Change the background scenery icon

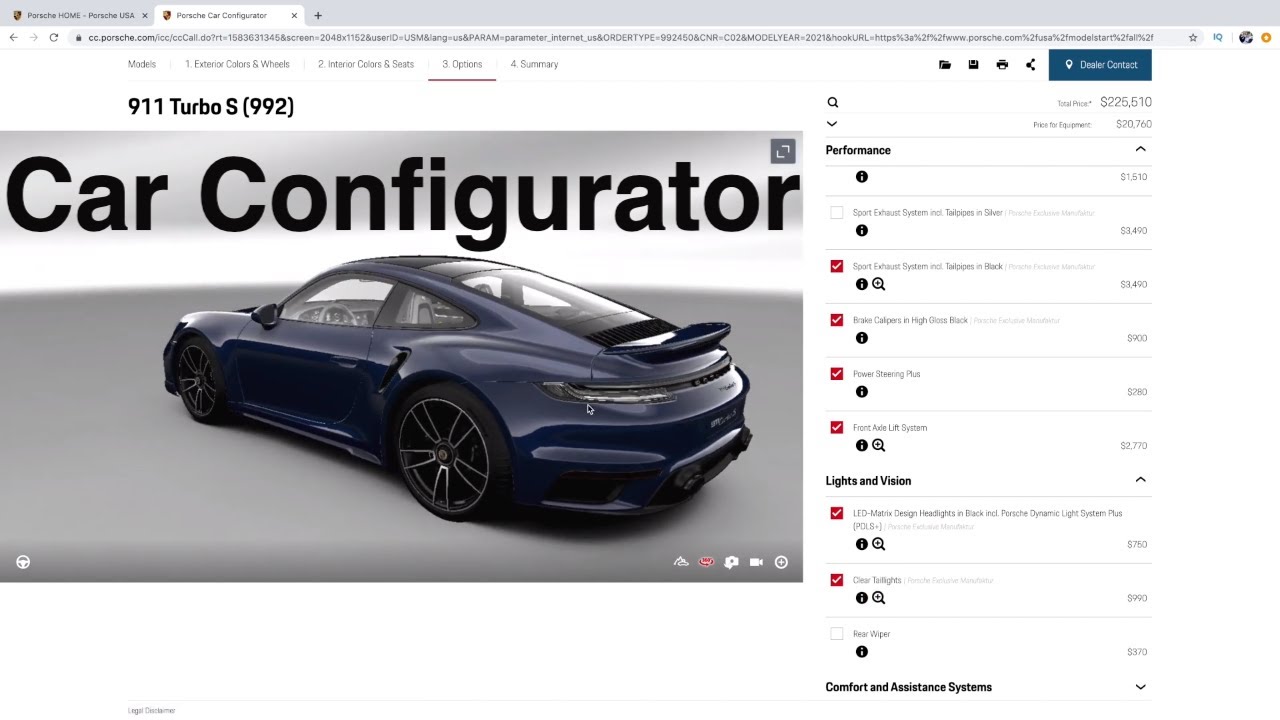681,562
